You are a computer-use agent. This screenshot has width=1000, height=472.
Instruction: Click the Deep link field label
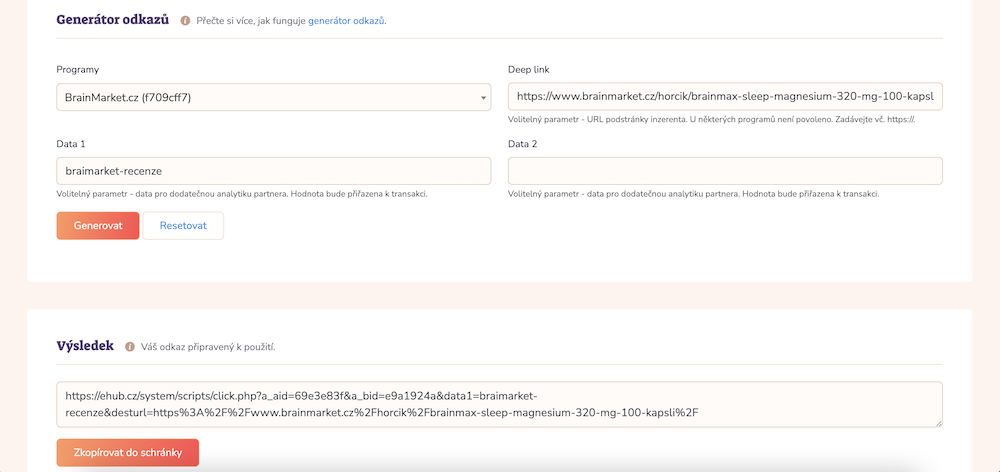pos(529,69)
